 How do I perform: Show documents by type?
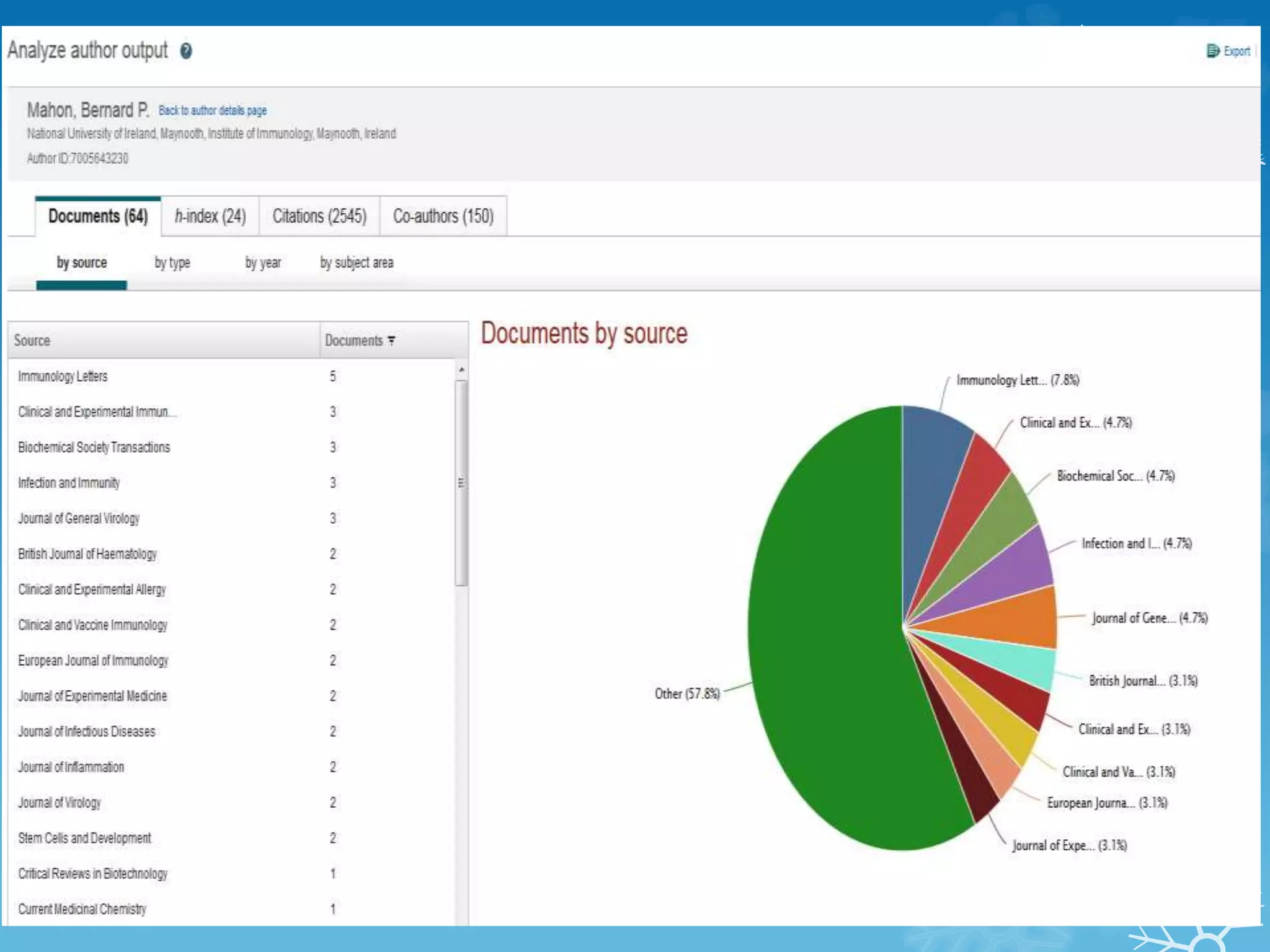(x=172, y=263)
